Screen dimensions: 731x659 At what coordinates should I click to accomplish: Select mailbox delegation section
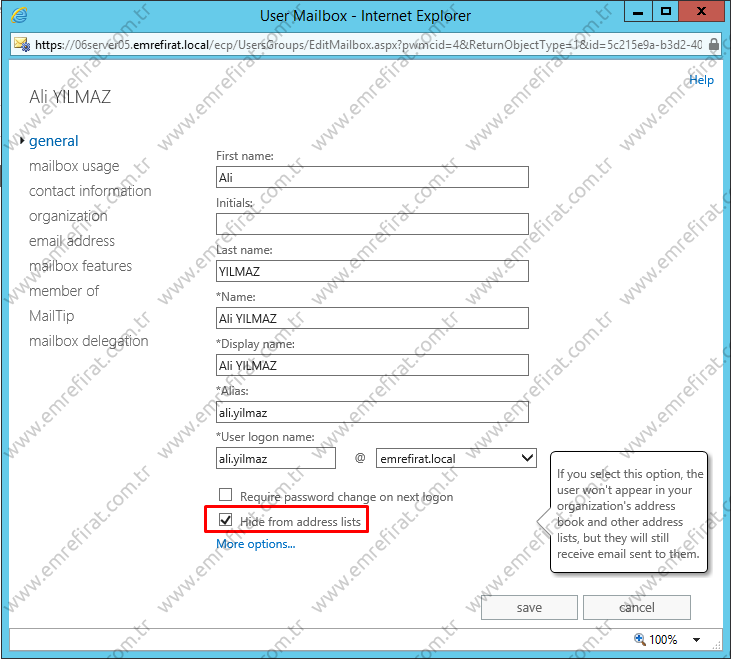pos(88,341)
